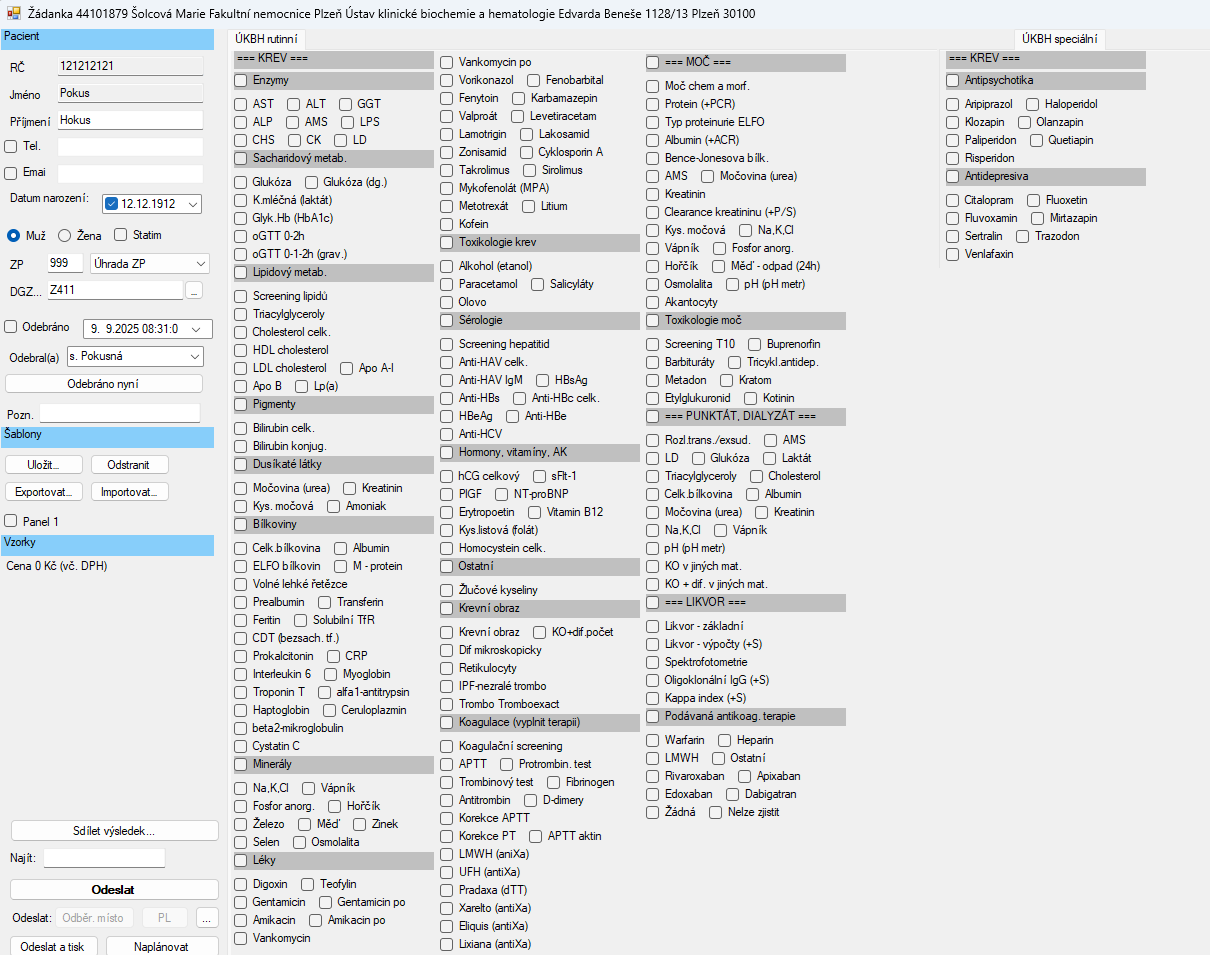Select the Paracetamol toxicology checkbox

tap(447, 284)
